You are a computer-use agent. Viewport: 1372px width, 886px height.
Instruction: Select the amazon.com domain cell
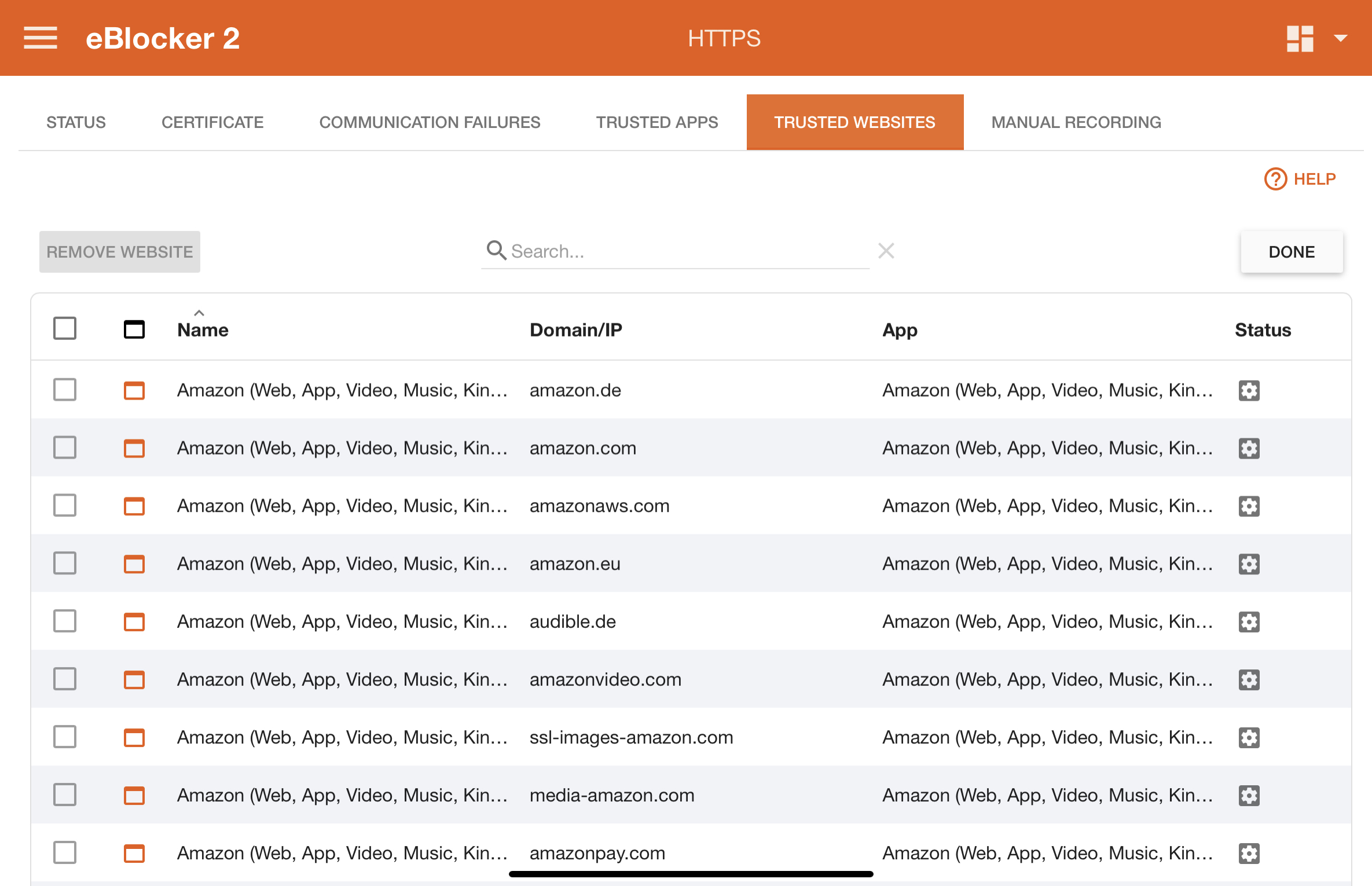[x=583, y=448]
